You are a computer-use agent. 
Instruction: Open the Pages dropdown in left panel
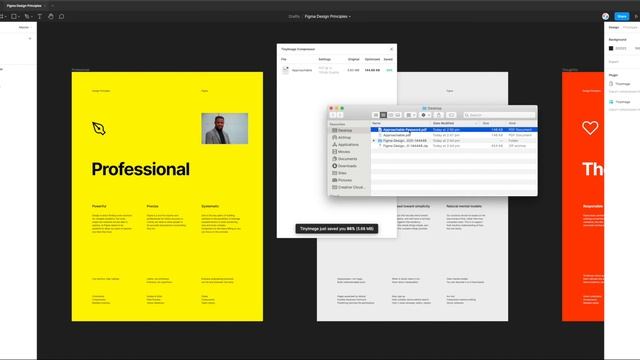pos(24,27)
